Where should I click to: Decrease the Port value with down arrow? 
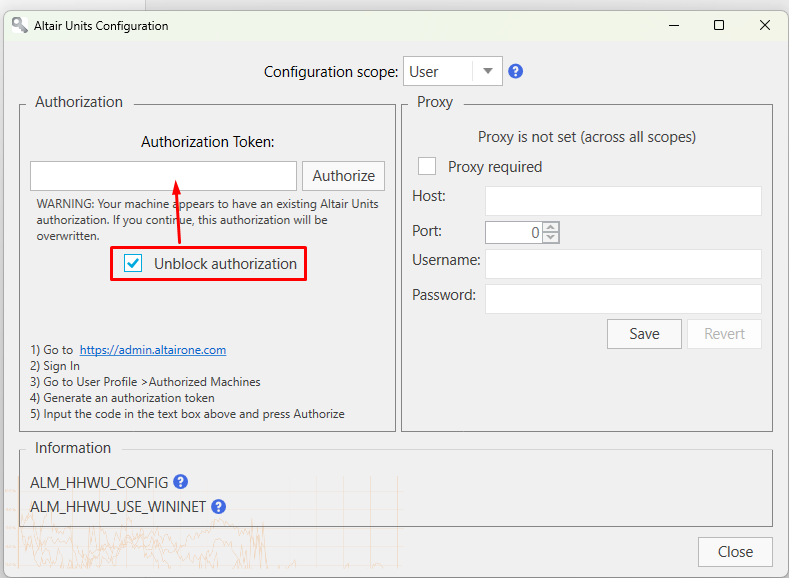click(x=551, y=237)
